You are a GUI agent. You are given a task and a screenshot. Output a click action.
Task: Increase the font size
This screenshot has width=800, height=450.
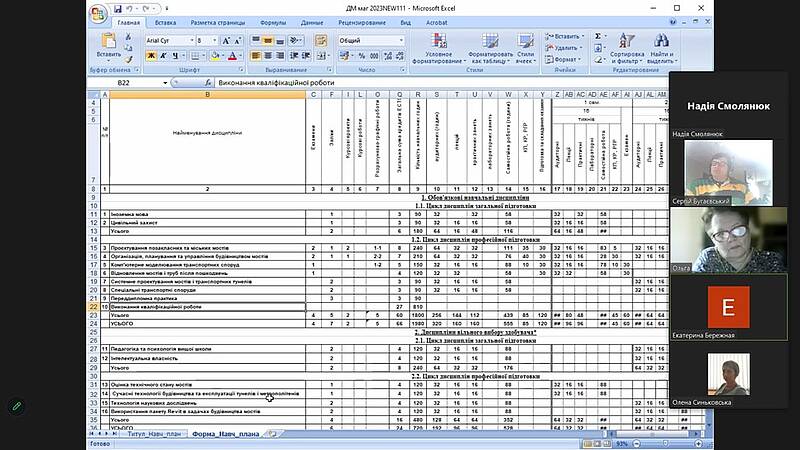226,40
